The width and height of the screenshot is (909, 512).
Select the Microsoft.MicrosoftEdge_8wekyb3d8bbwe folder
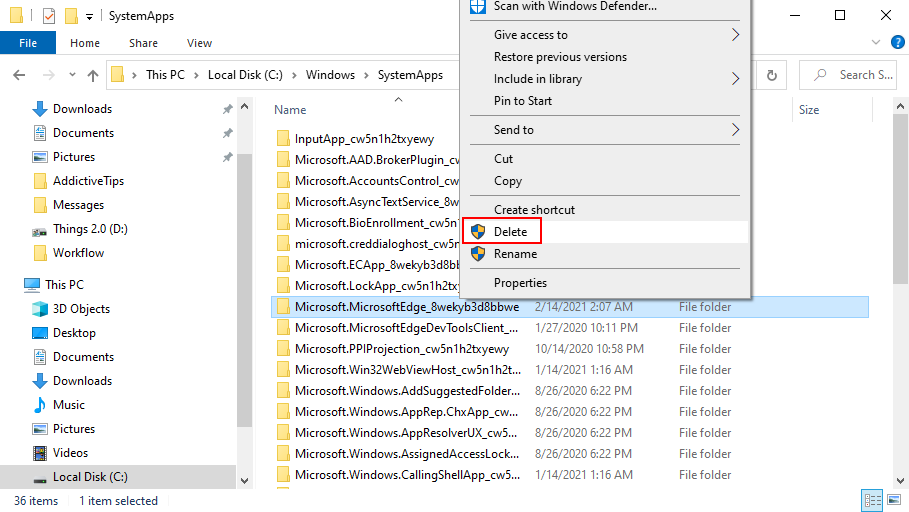[x=570, y=307]
